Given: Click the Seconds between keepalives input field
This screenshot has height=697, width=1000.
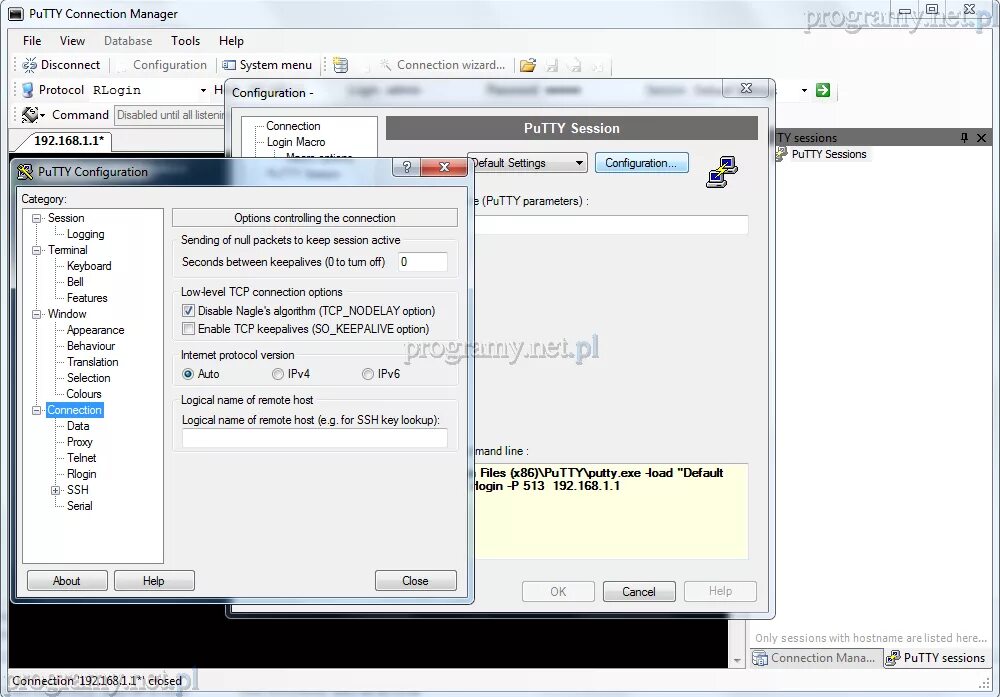Looking at the screenshot, I should (421, 261).
